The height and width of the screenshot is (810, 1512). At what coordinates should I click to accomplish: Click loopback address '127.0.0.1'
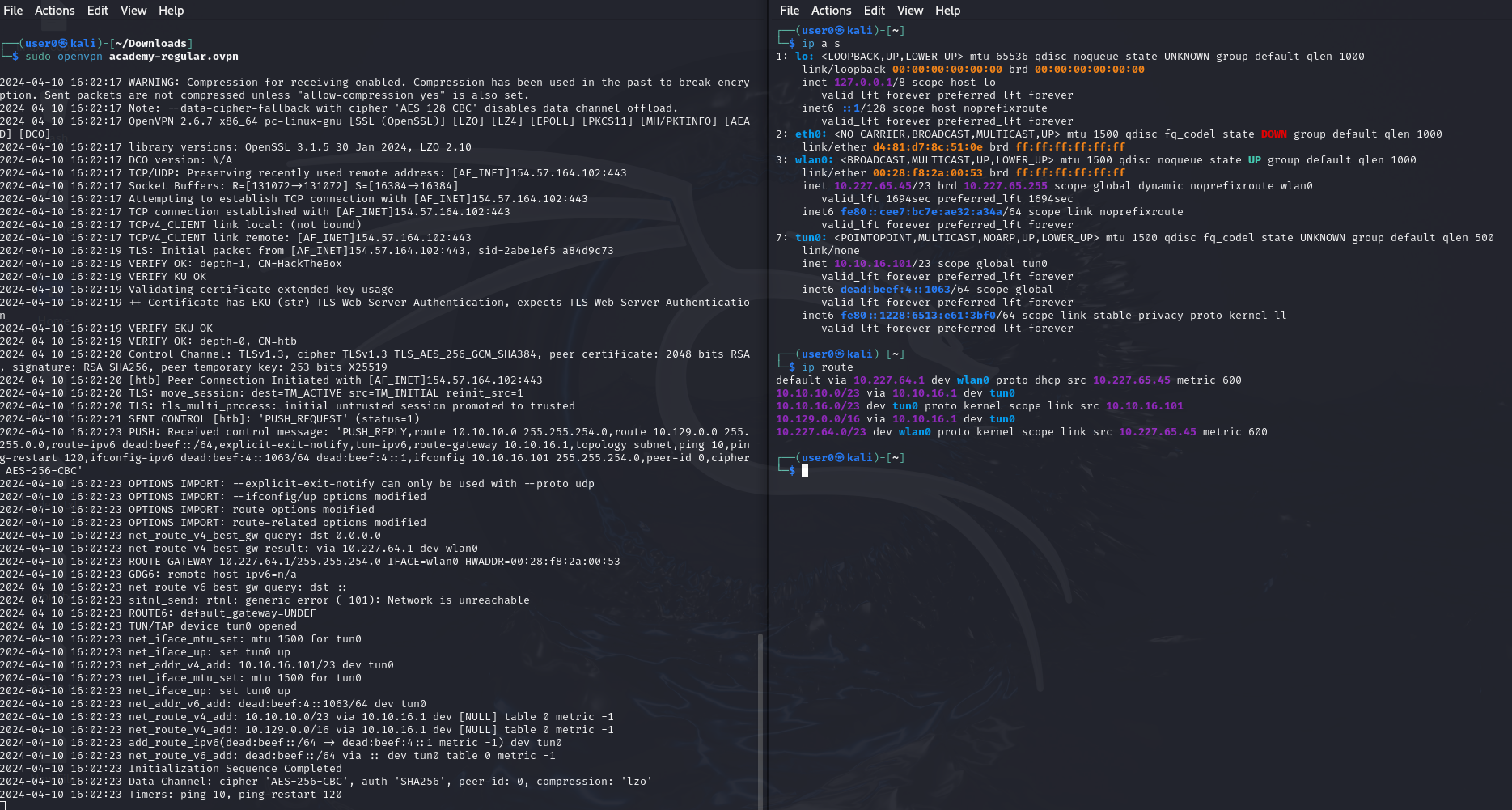pyautogui.click(x=863, y=83)
